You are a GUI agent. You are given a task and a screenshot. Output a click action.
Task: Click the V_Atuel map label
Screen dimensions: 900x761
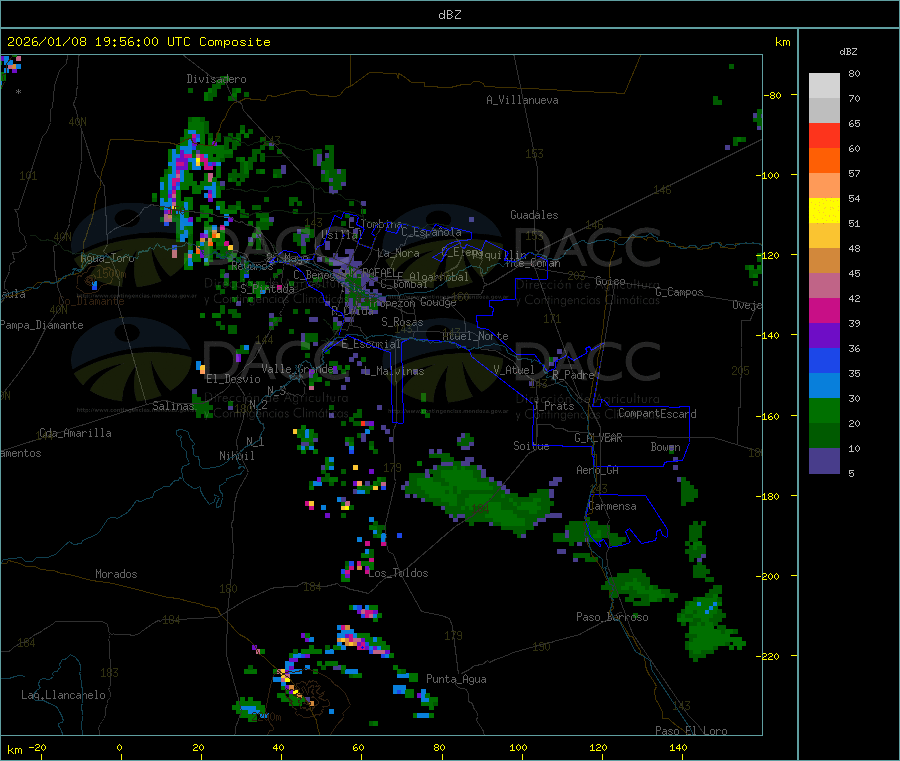point(514,370)
